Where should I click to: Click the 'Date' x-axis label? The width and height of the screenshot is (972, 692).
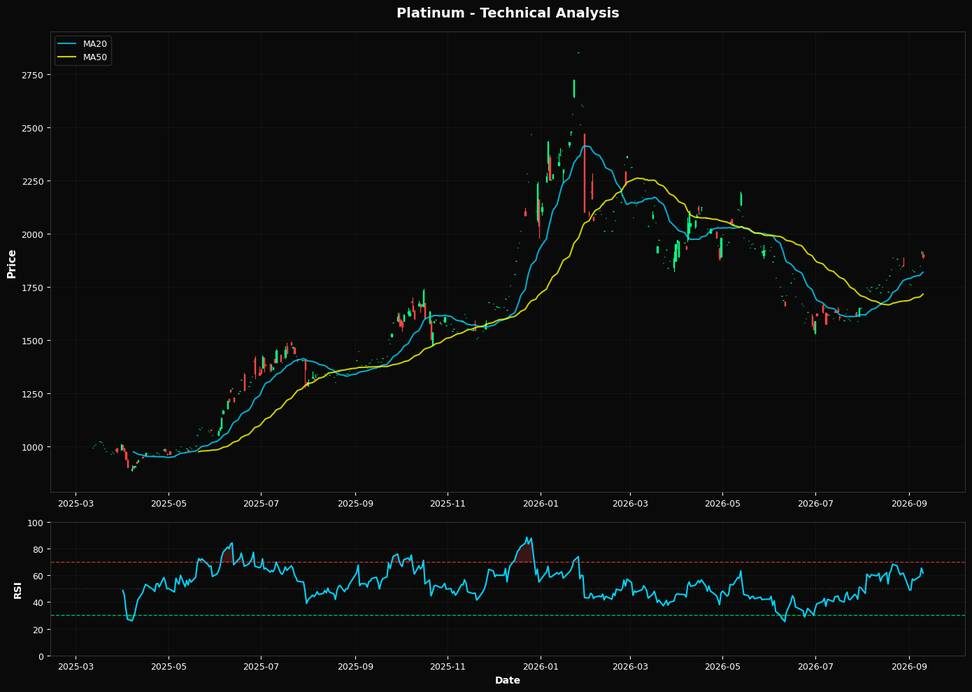[507, 680]
